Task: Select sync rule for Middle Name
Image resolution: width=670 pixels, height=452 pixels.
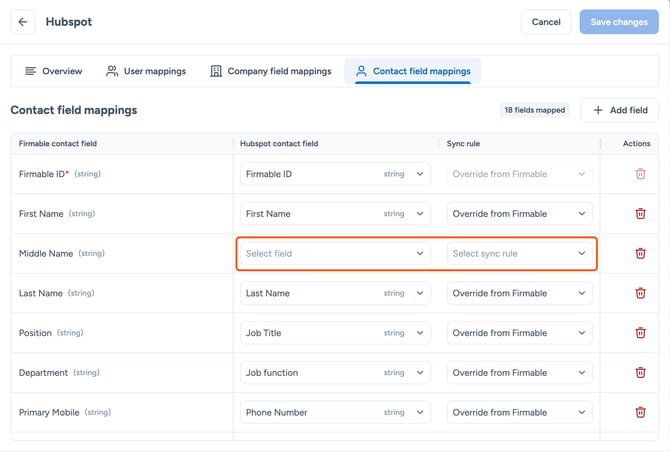Action: pyautogui.click(x=520, y=253)
